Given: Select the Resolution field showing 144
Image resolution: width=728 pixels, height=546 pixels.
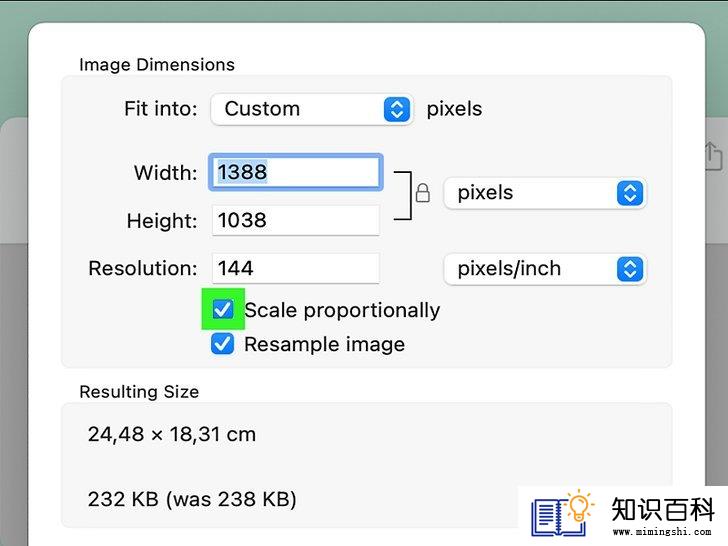Looking at the screenshot, I should (295, 268).
